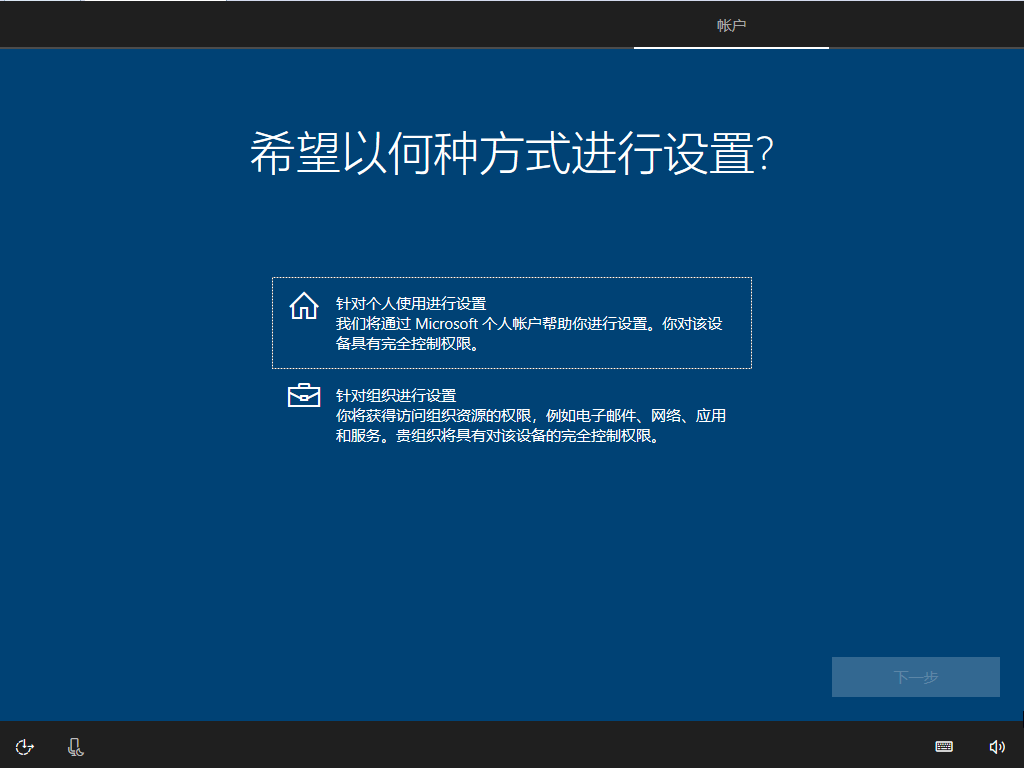The image size is (1024, 768).
Task: Click the briefcase icon for organization setup
Action: (304, 395)
